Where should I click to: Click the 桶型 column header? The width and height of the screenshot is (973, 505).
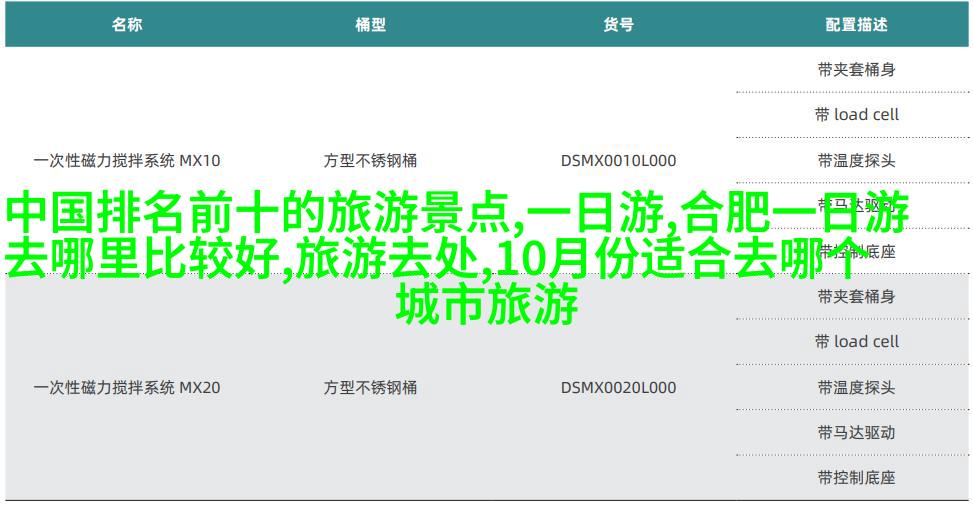pos(370,25)
